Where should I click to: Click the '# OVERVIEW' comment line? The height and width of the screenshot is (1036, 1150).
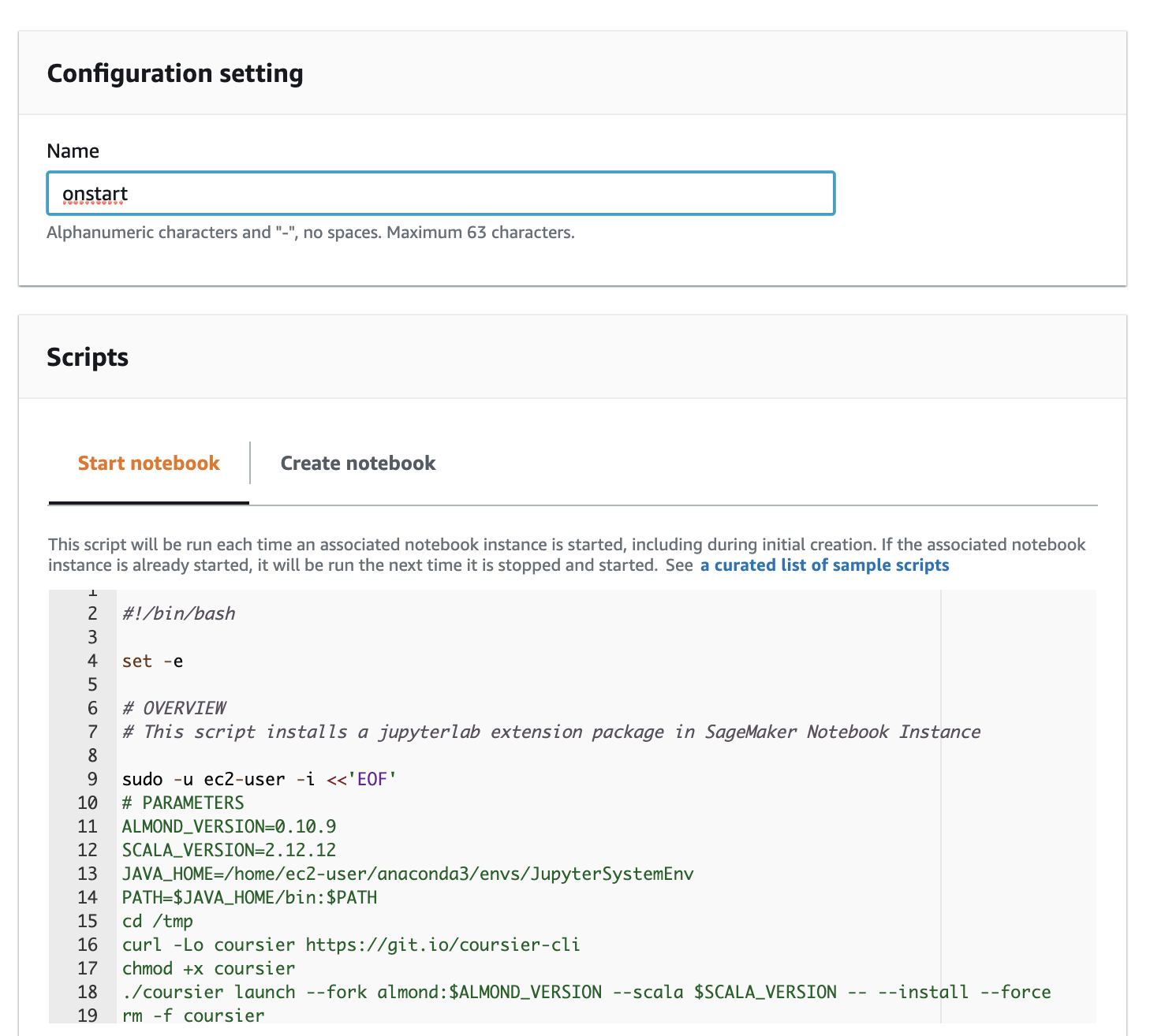coord(174,708)
